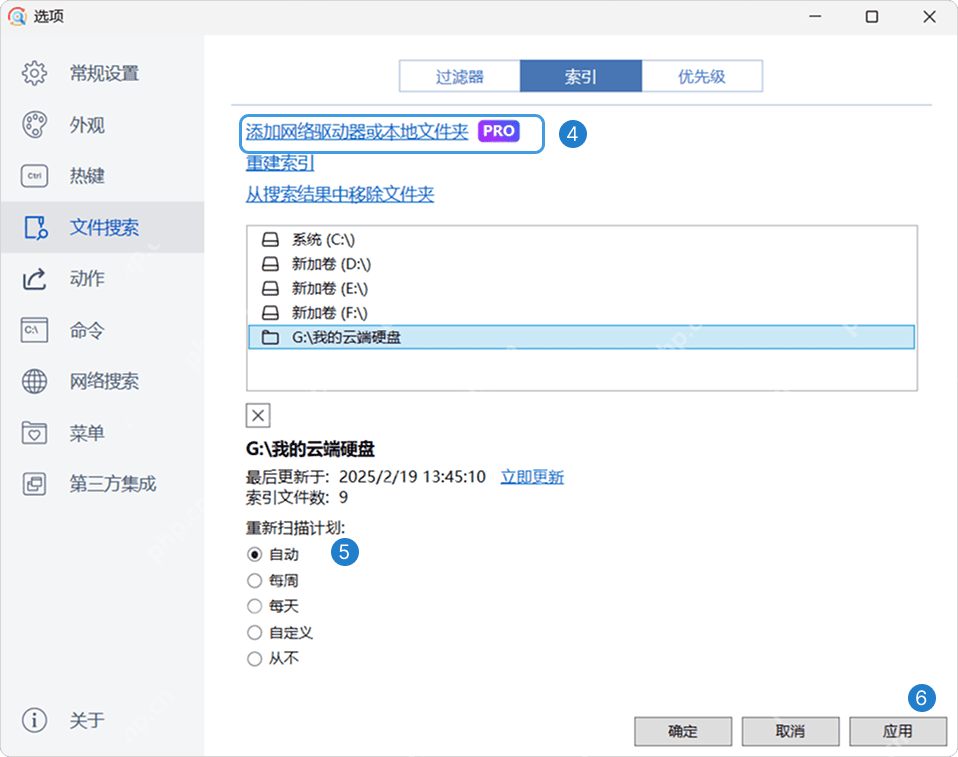Click the 文件搜索 file search icon
Image resolution: width=958 pixels, height=757 pixels.
(x=35, y=227)
